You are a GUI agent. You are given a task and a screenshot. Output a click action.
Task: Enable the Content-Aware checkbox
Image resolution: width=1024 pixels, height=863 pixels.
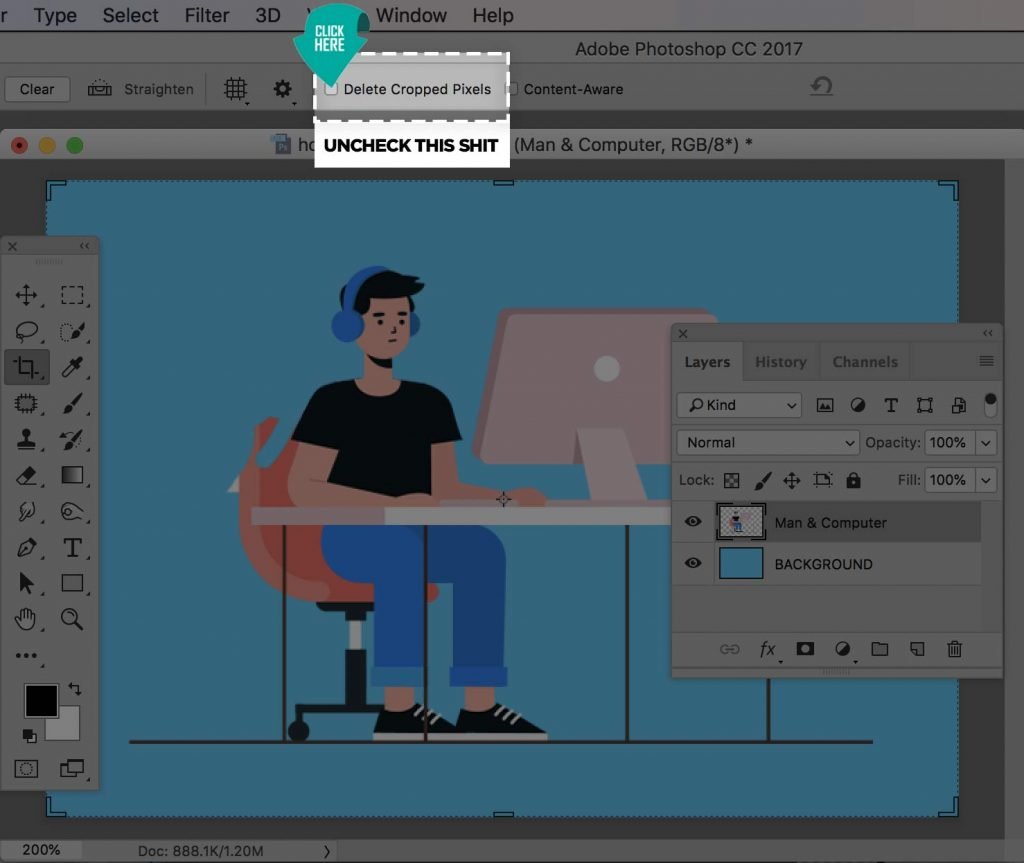[x=513, y=89]
